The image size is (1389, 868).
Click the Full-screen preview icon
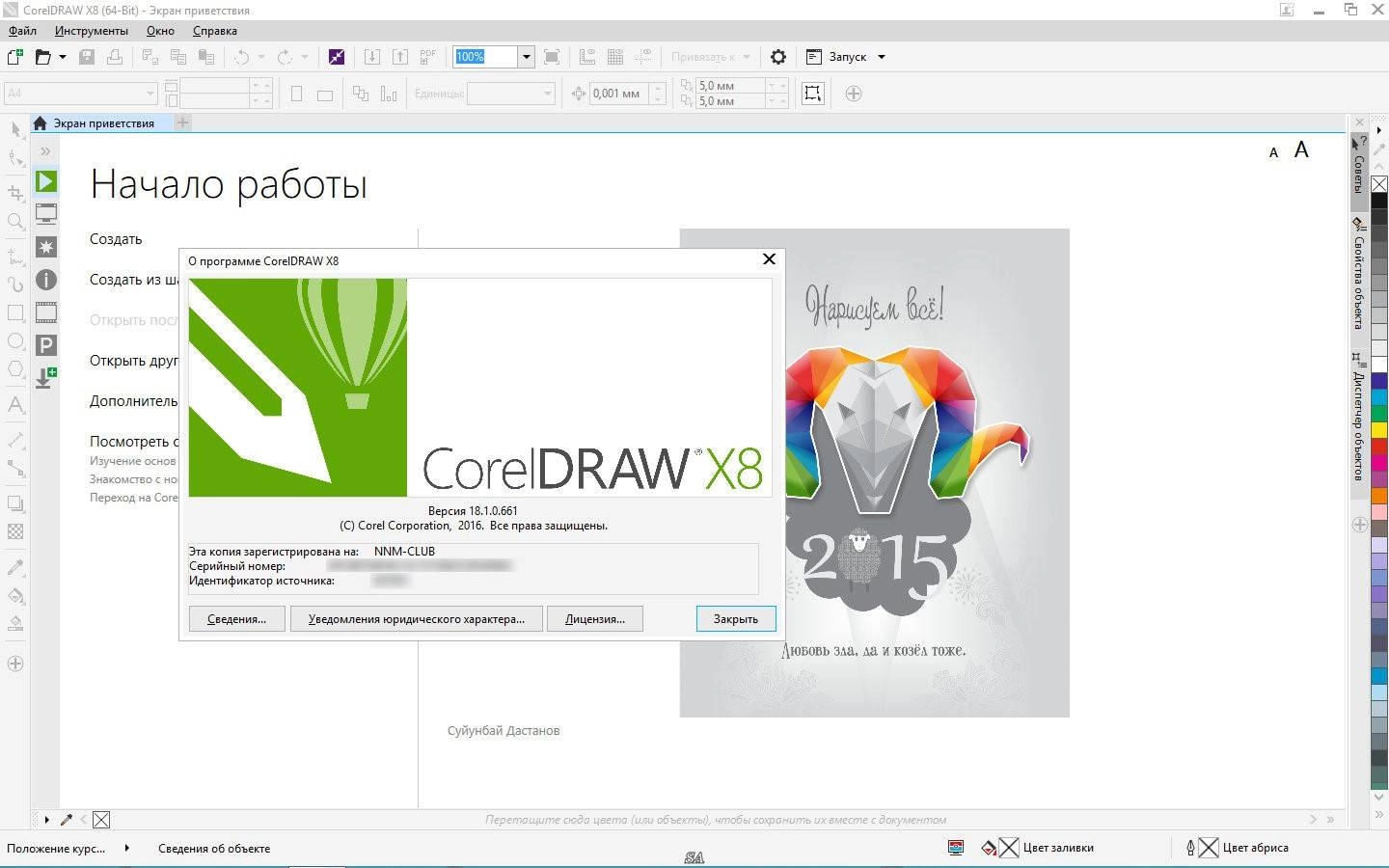[x=552, y=57]
